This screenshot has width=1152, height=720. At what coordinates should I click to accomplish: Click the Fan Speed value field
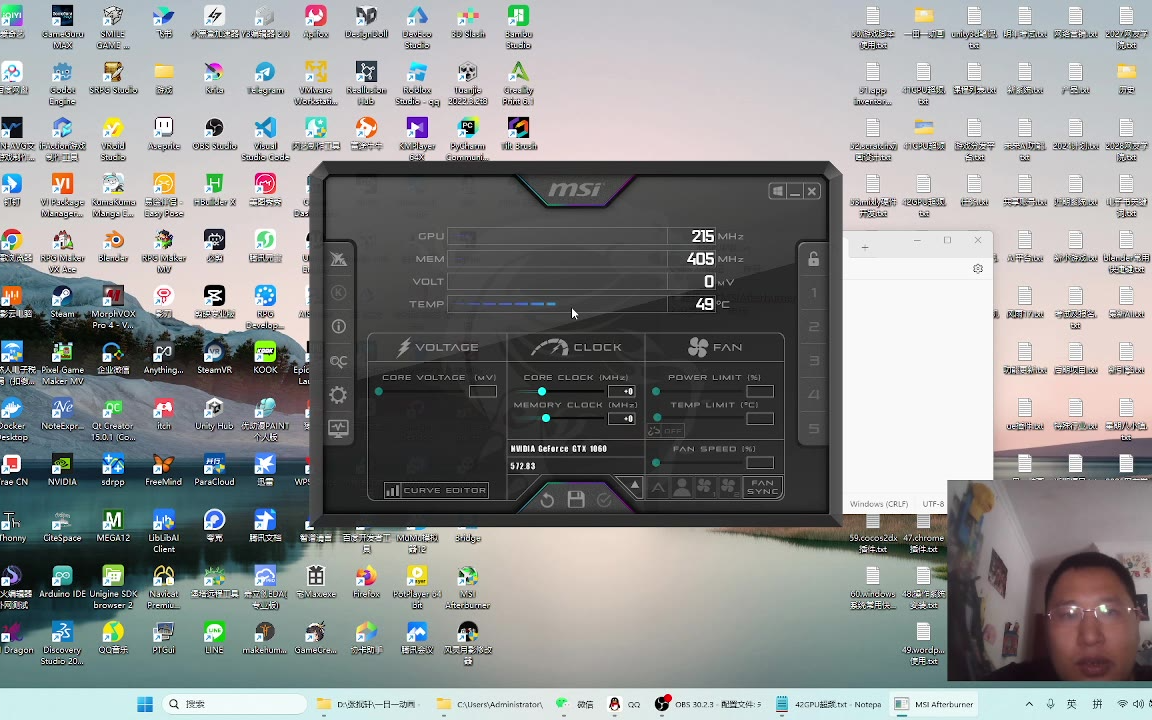pos(760,463)
